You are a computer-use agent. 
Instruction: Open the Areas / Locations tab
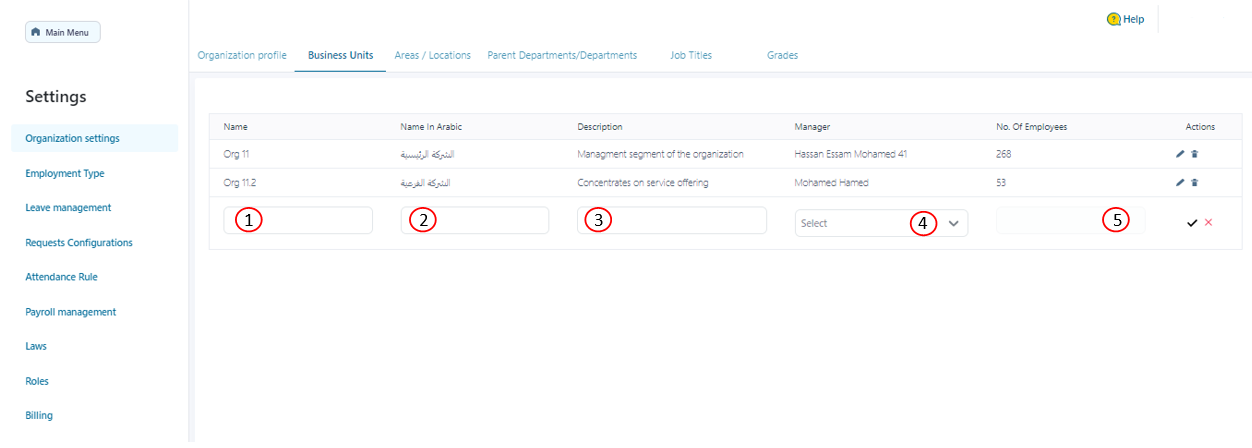[x=432, y=55]
